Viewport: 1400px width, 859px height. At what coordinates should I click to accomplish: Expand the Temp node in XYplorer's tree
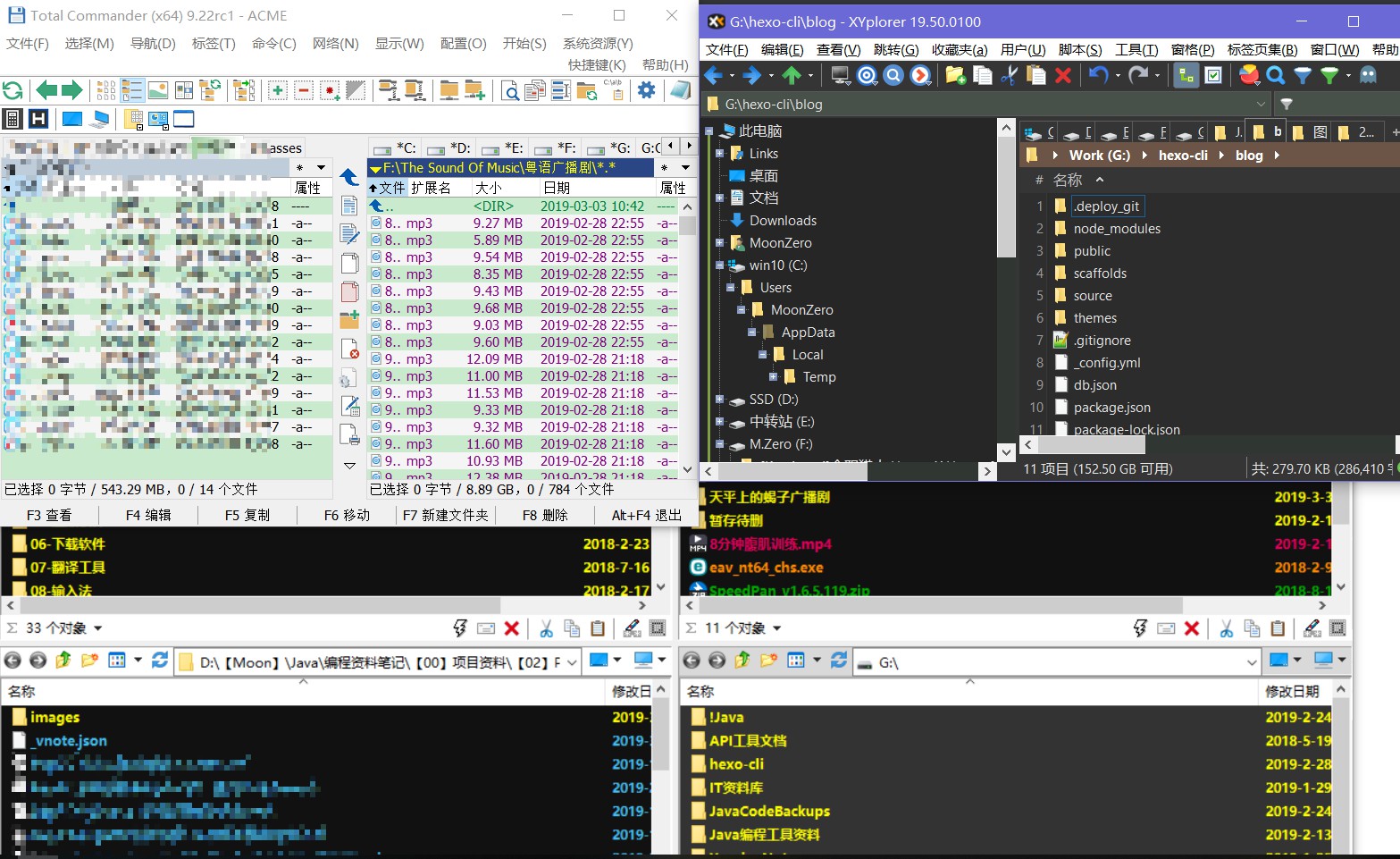pos(773,377)
